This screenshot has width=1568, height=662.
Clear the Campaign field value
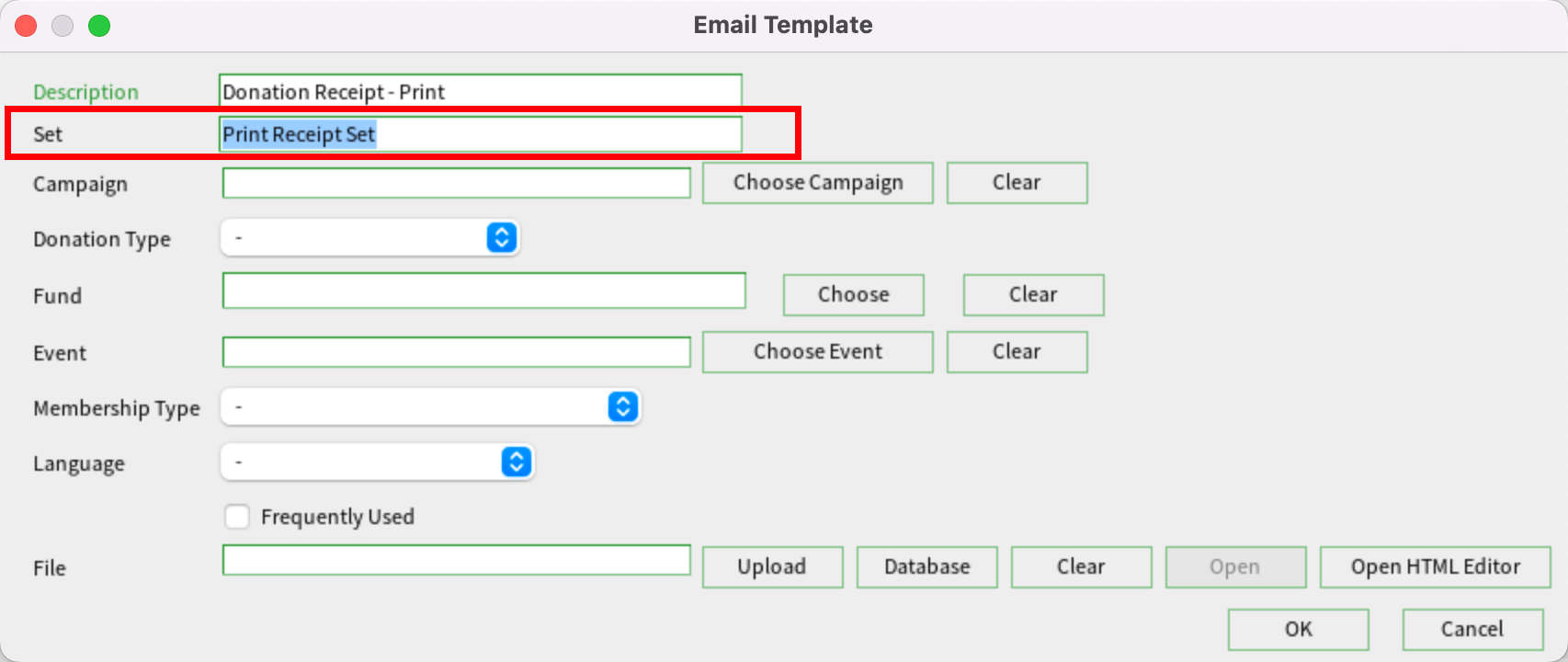point(1016,182)
